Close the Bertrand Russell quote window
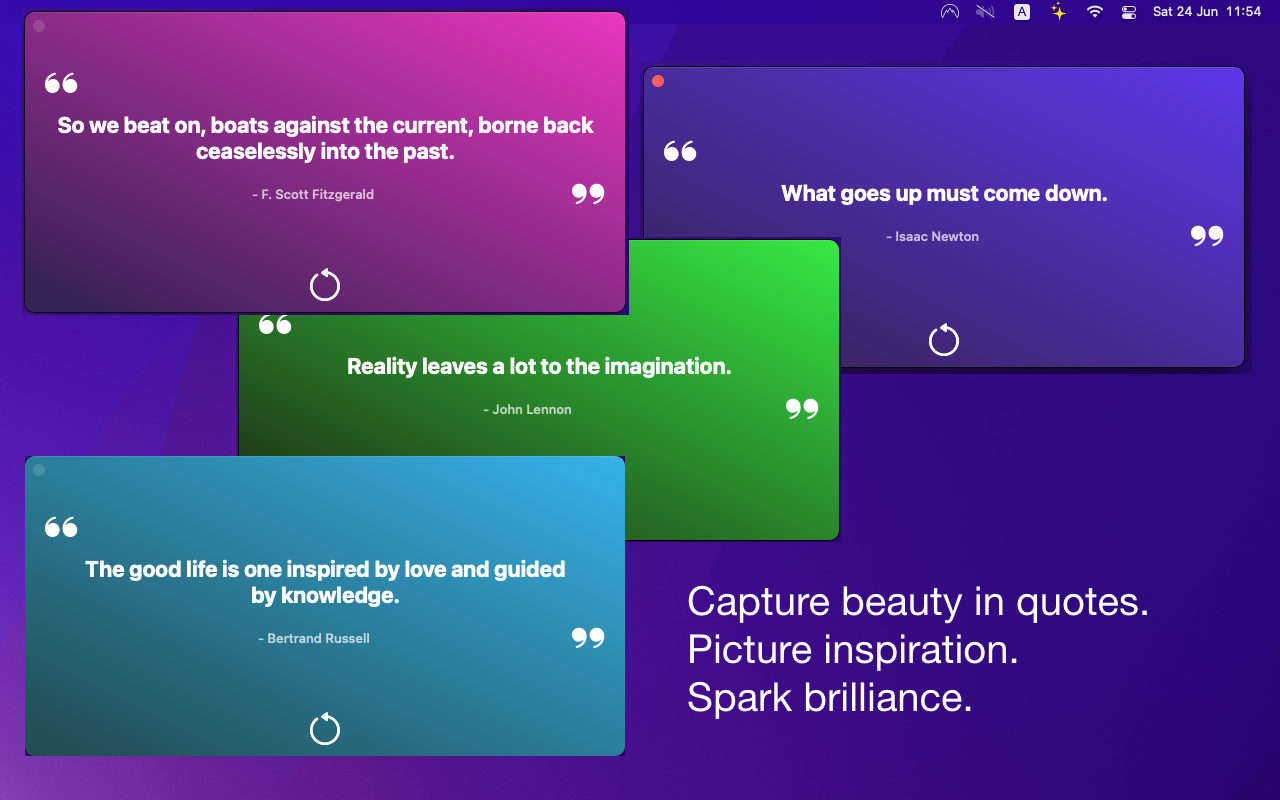 pyautogui.click(x=39, y=470)
